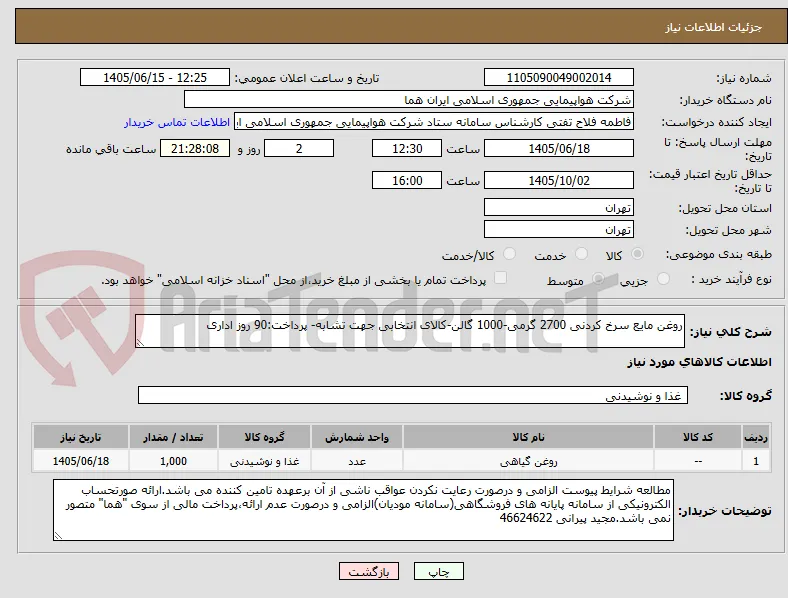Toggle the Islamic treasury payment checkbox
This screenshot has height=598, width=788.
click(501, 278)
